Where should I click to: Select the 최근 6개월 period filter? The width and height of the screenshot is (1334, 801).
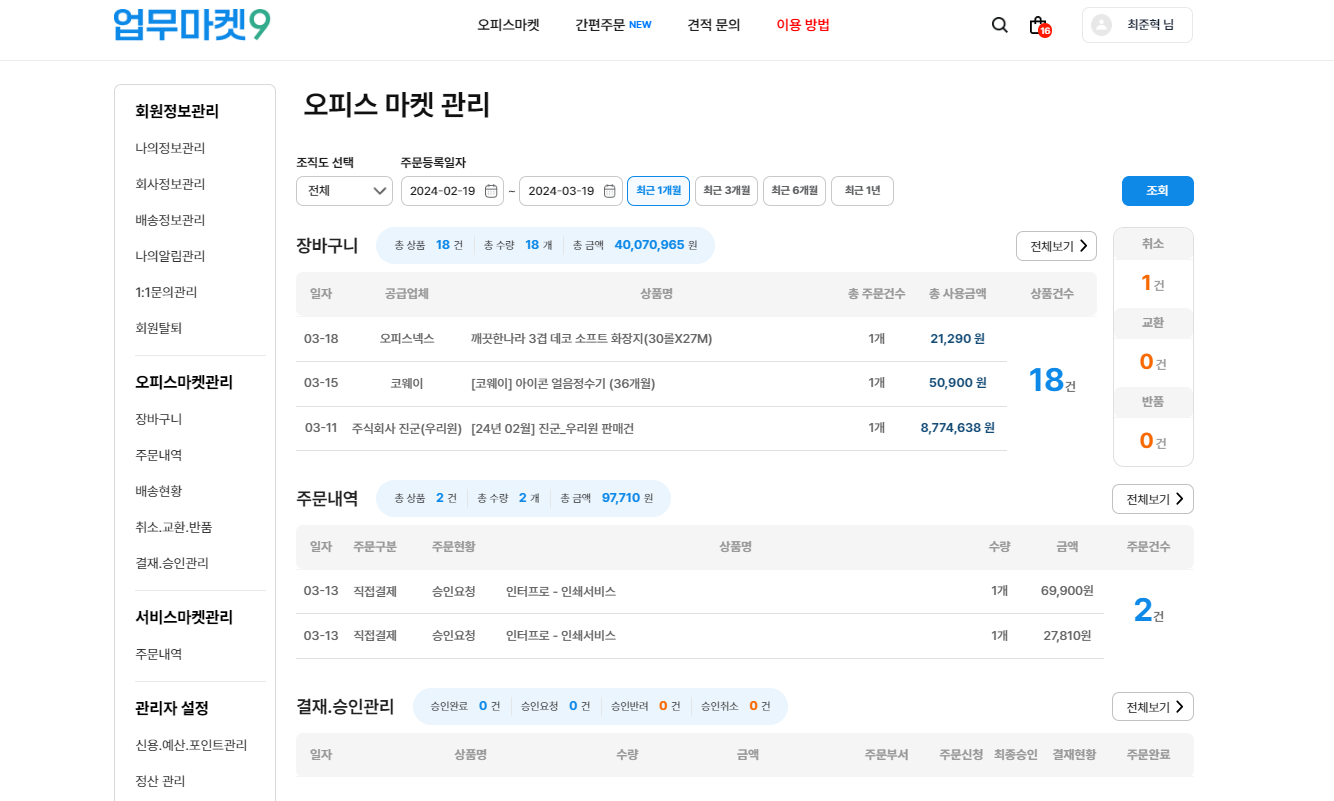(x=794, y=191)
